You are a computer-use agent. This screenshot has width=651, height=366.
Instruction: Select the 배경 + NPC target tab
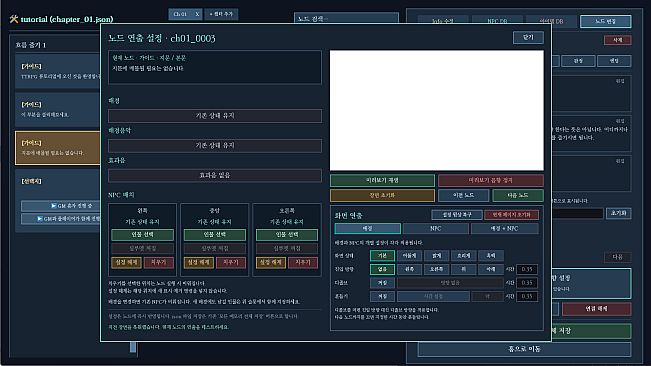pos(504,229)
